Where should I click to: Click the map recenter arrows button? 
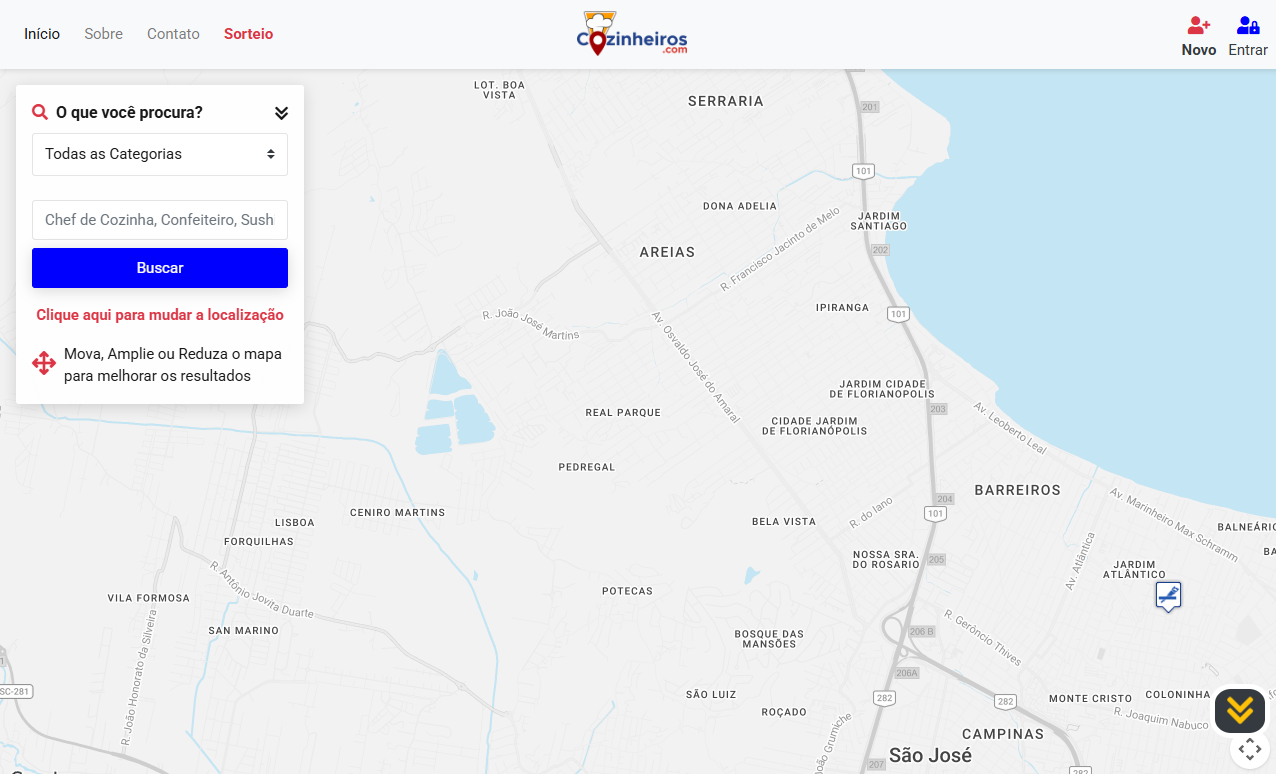(x=1249, y=748)
